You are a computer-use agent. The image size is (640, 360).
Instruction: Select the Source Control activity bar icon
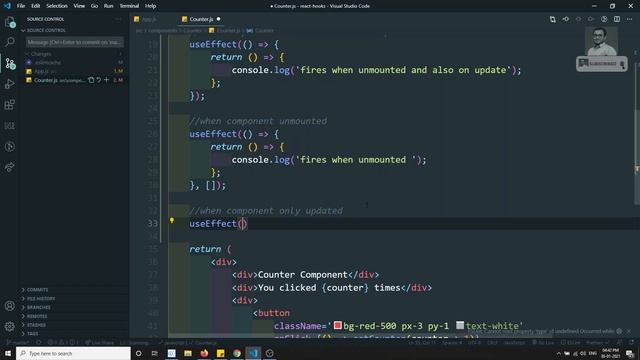click(x=10, y=63)
